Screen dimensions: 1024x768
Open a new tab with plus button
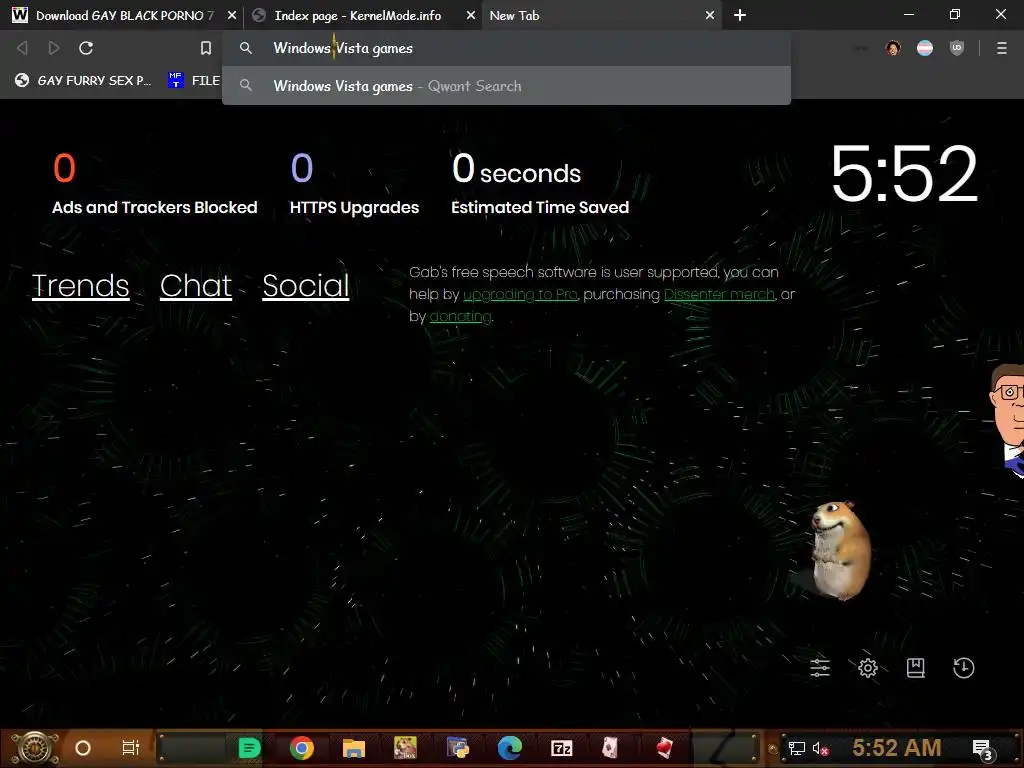[740, 15]
